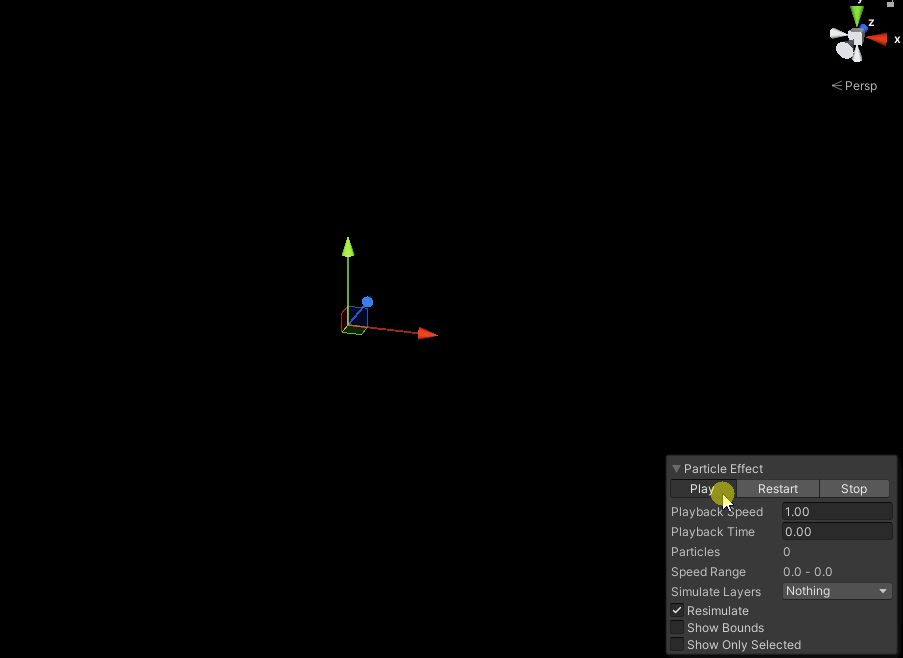Enable Show Bounds checkbox
Screen dimensions: 903x658
pyautogui.click(x=677, y=627)
